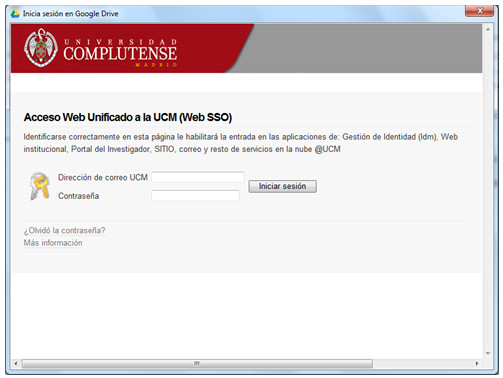Open the Más información link
Viewport: 503px width, 378px height.
(x=53, y=243)
